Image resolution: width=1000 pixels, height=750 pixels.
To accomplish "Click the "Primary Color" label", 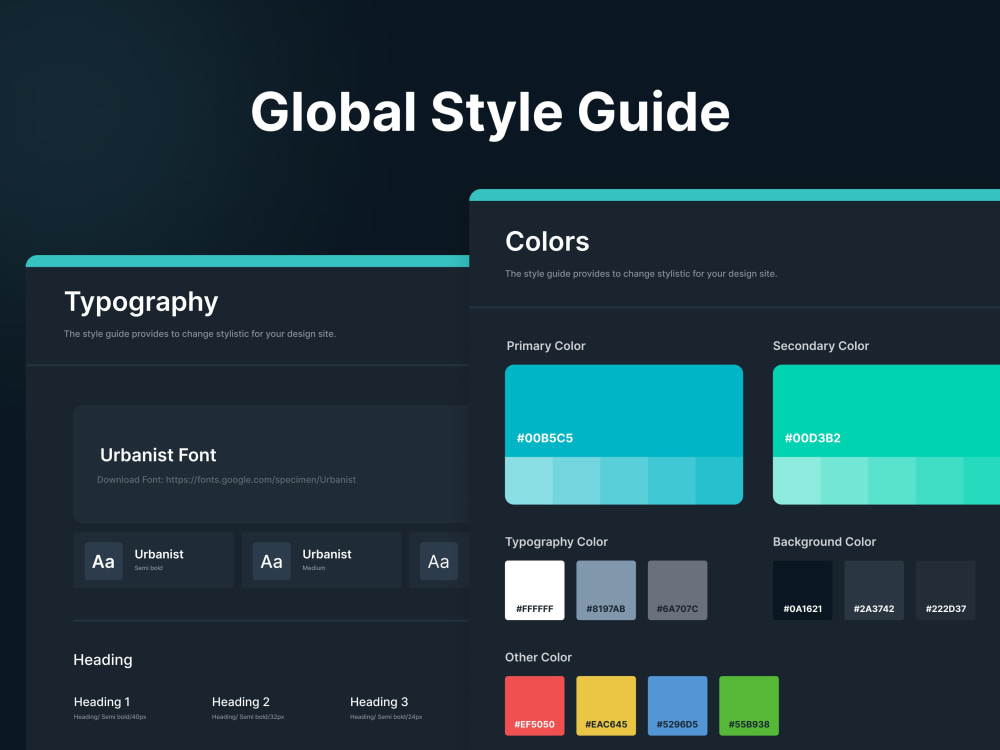I will click(546, 346).
